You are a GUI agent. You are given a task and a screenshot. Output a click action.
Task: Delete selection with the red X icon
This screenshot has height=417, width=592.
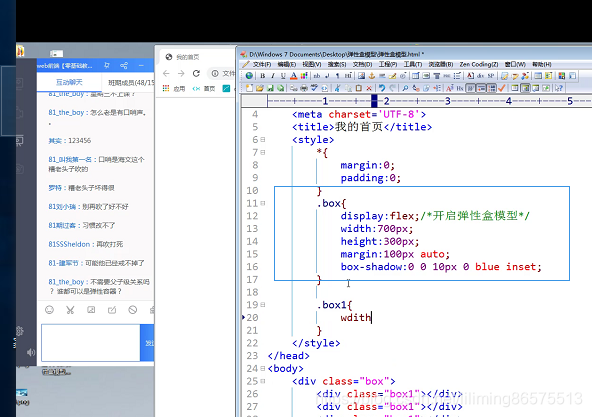(369, 88)
